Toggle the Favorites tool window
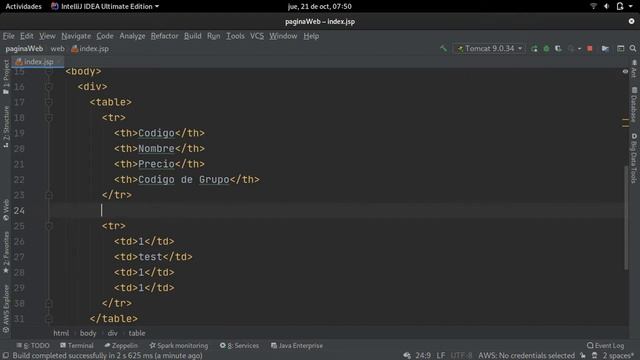Viewport: 640px width, 360px height. pyautogui.click(x=6, y=253)
